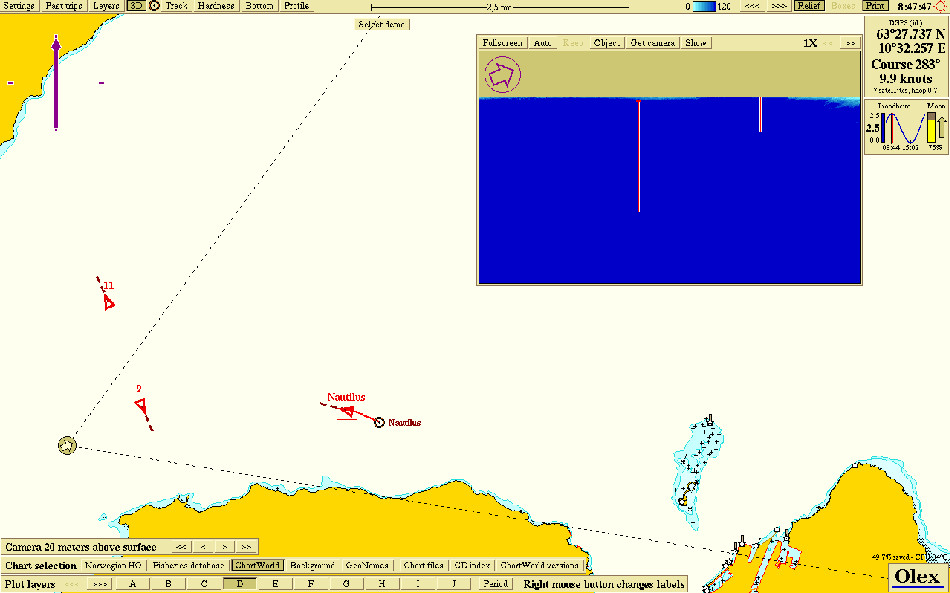Toggle the Boxes button
Image resolution: width=950 pixels, height=593 pixels.
pyautogui.click(x=842, y=6)
